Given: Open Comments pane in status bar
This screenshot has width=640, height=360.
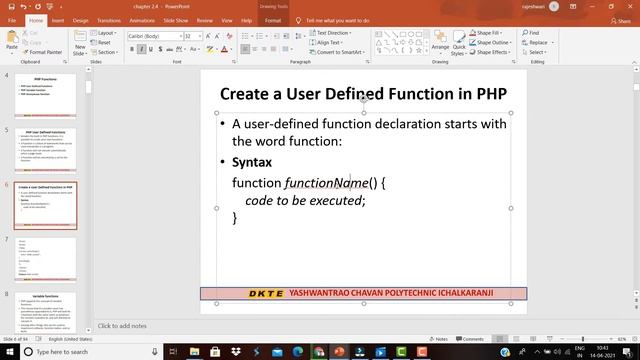Looking at the screenshot, I should point(470,339).
